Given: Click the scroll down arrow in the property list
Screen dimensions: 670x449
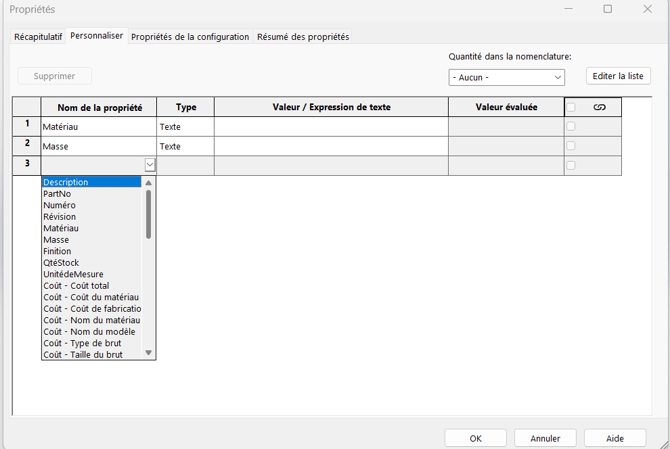Looking at the screenshot, I should (x=148, y=353).
